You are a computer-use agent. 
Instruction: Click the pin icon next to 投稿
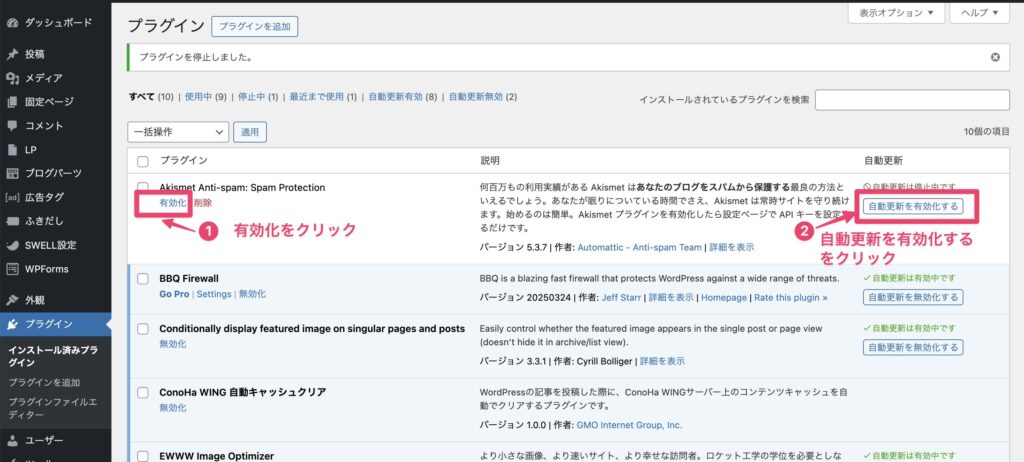pyautogui.click(x=12, y=54)
